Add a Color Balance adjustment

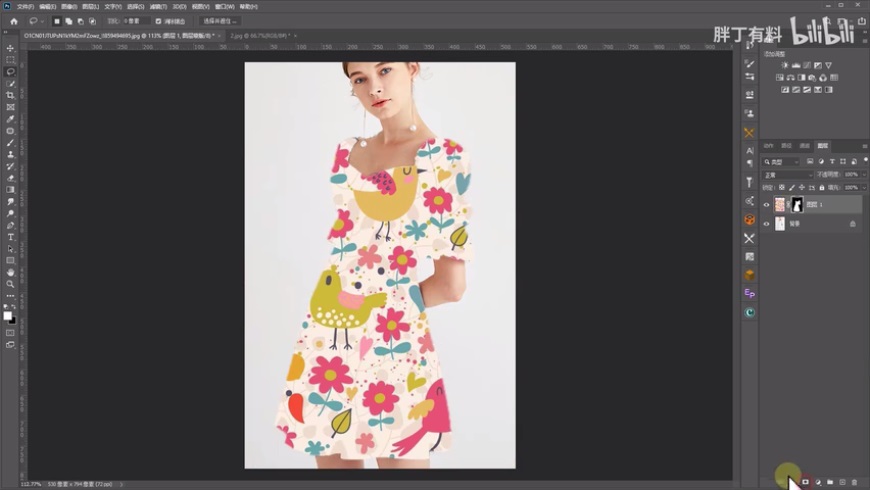pos(791,78)
